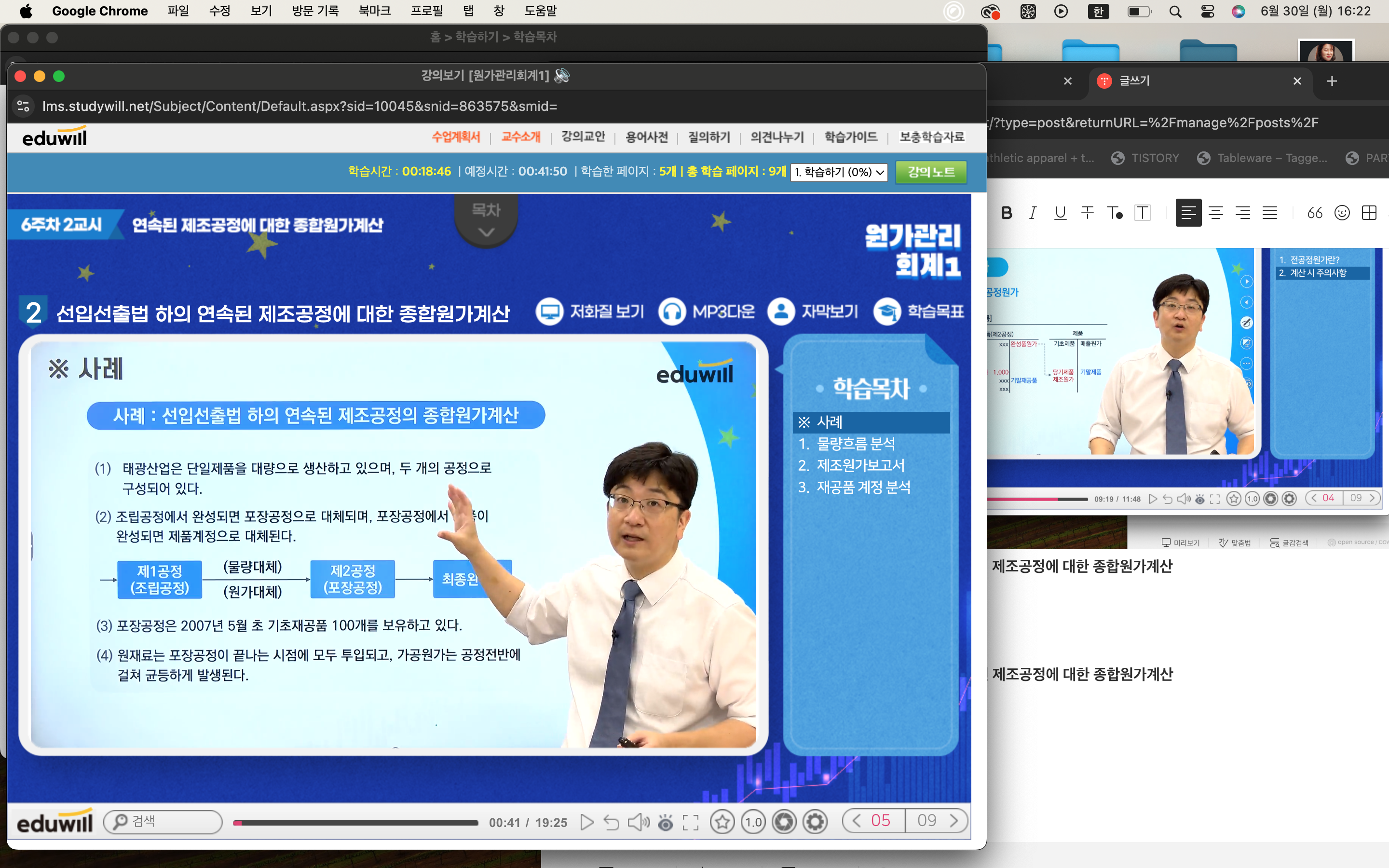Open the 학습하기 (0%) dropdown

(839, 172)
